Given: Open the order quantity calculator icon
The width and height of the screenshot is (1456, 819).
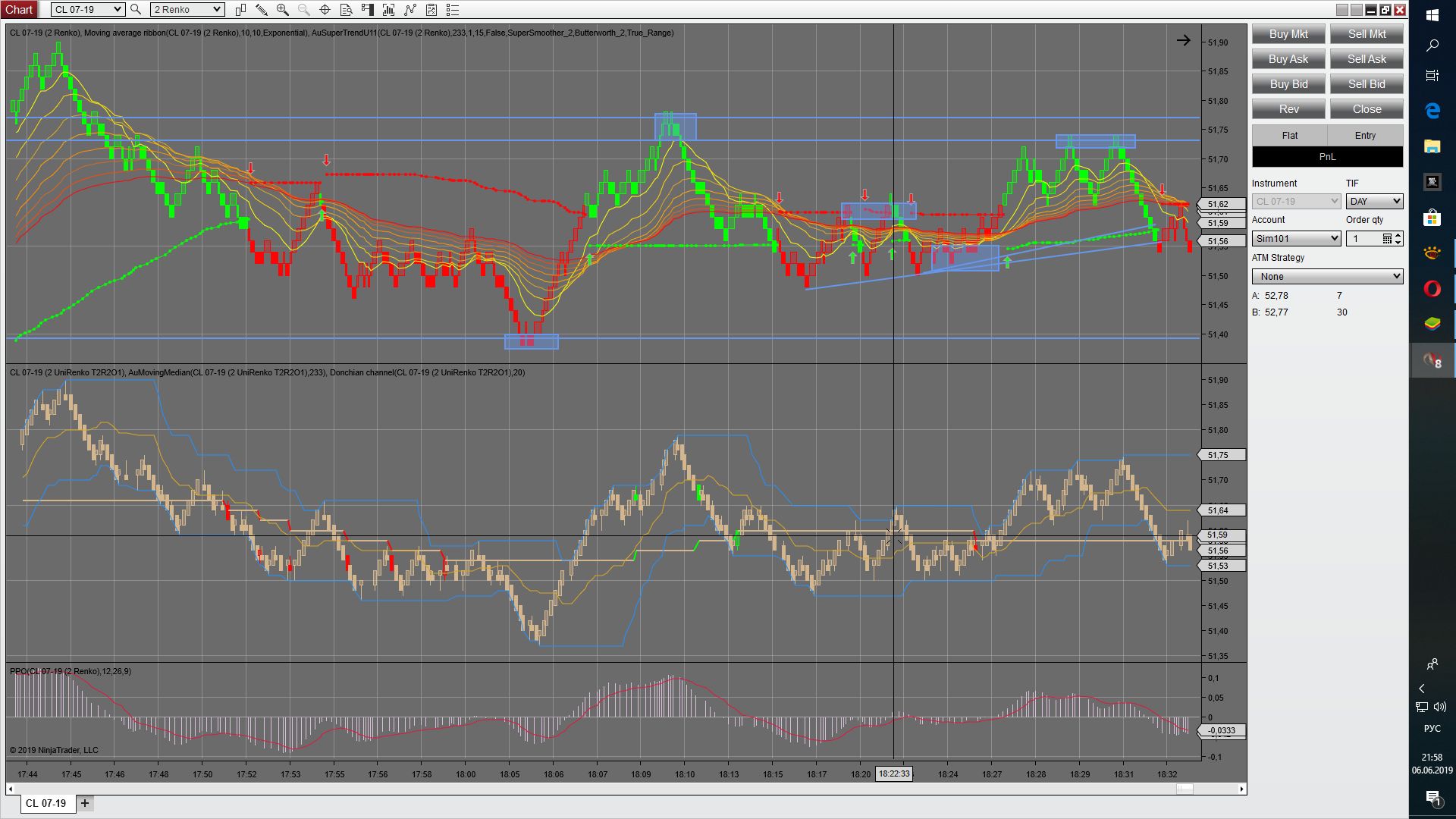Looking at the screenshot, I should click(x=1387, y=239).
